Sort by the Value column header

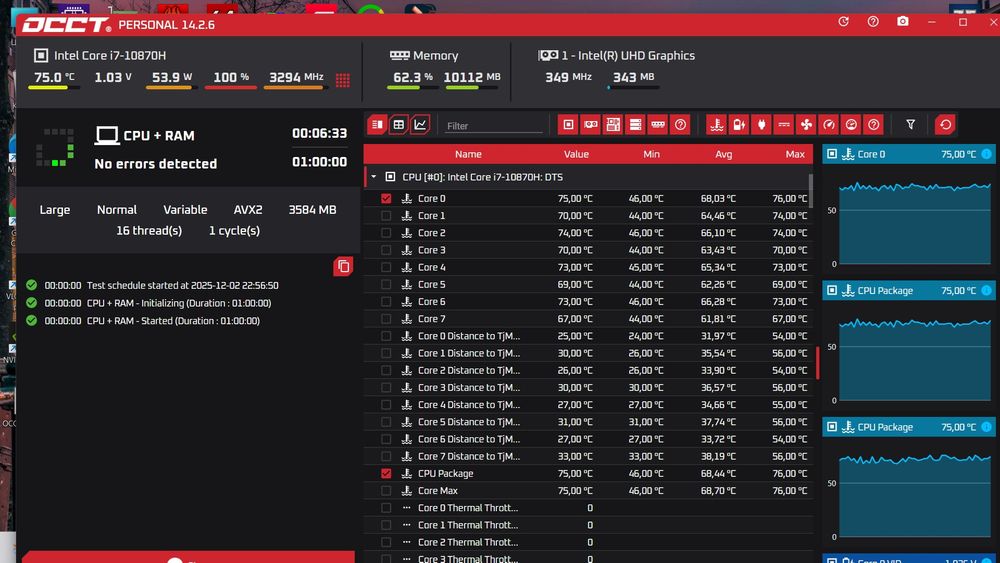[576, 154]
